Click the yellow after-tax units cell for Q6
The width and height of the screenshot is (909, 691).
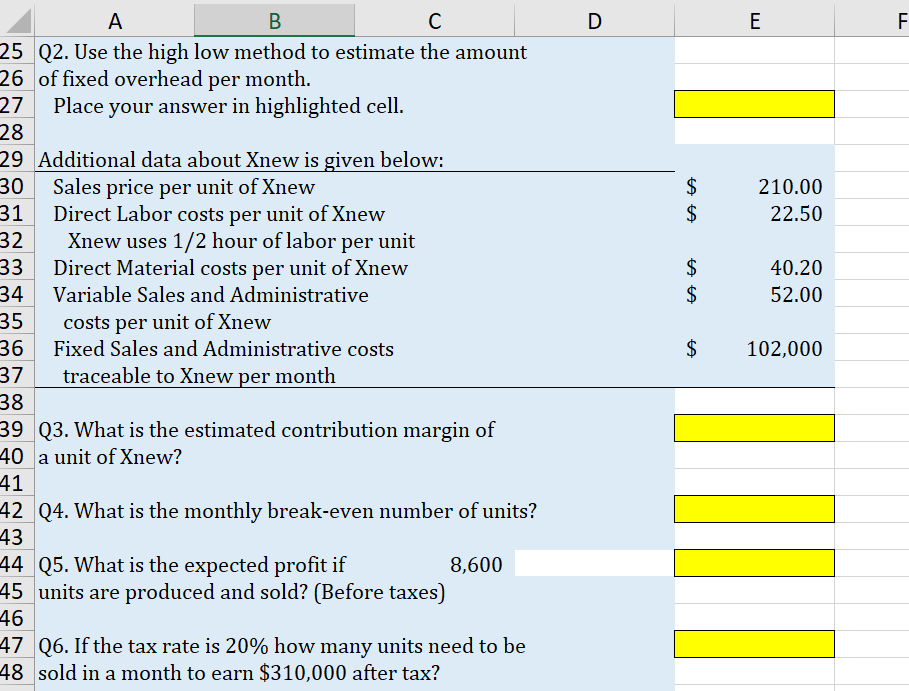754,644
